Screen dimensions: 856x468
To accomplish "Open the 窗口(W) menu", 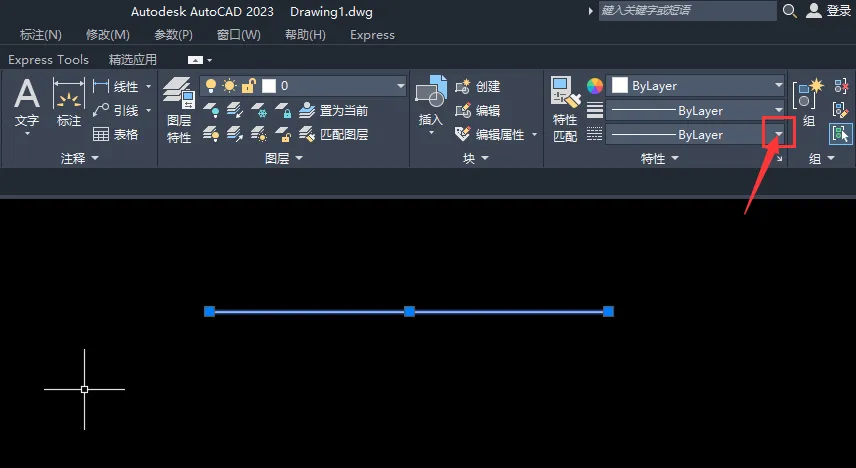I will point(239,34).
